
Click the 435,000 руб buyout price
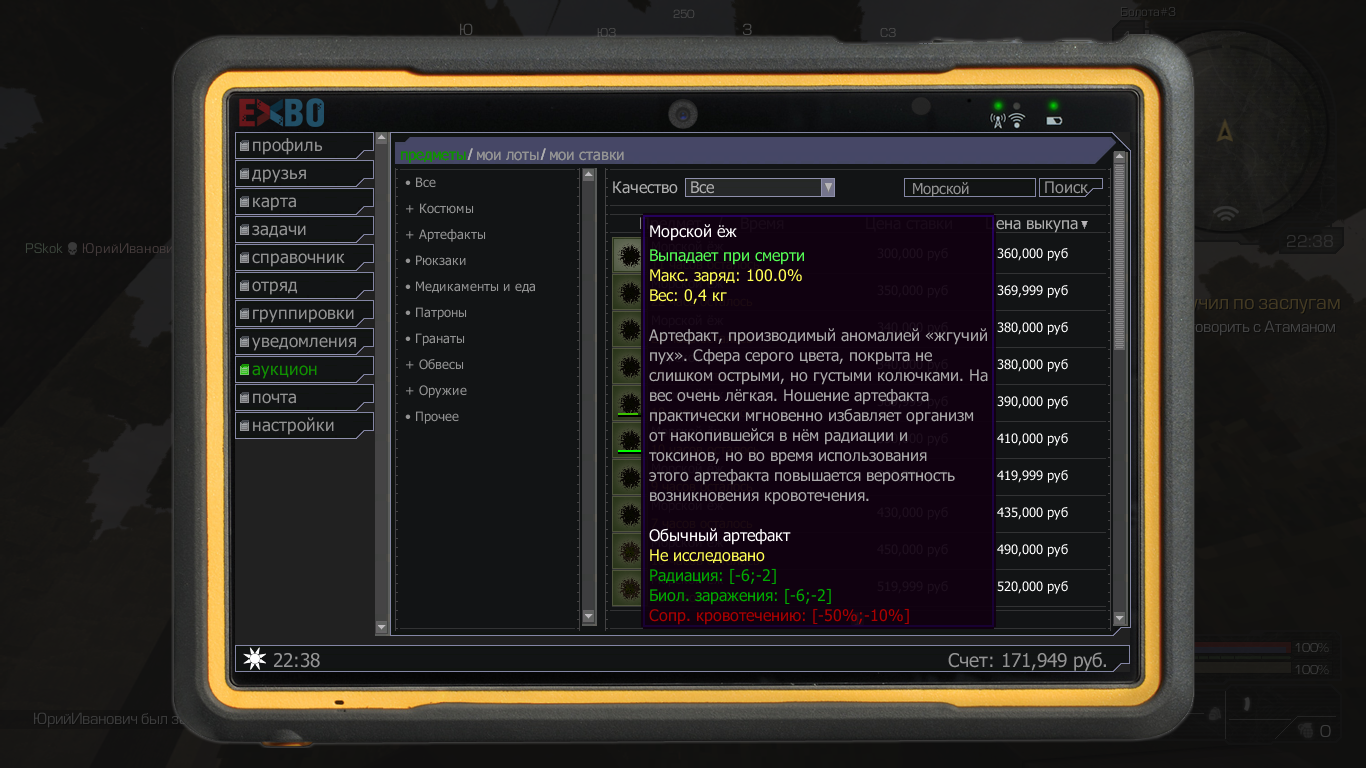(1033, 513)
